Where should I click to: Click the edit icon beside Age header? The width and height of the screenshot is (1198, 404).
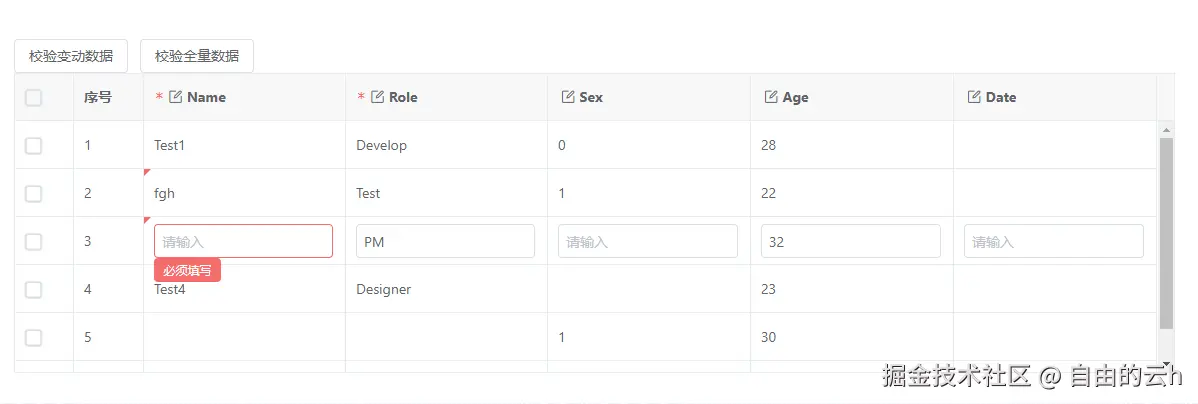[771, 97]
